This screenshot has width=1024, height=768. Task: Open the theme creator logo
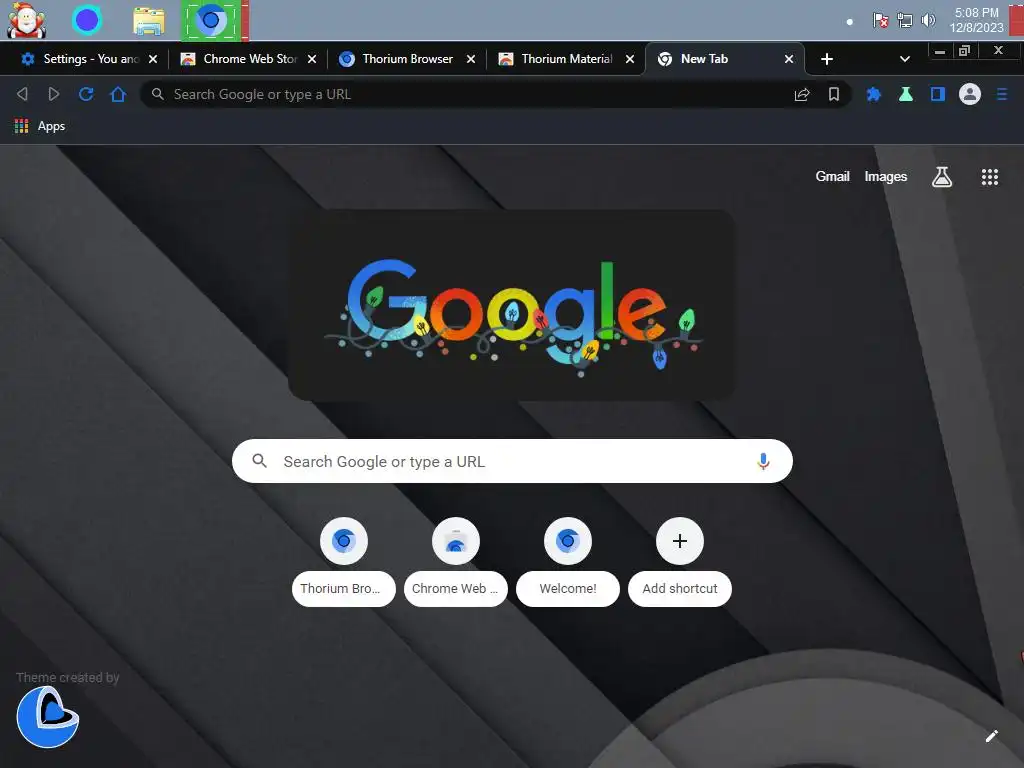[48, 716]
